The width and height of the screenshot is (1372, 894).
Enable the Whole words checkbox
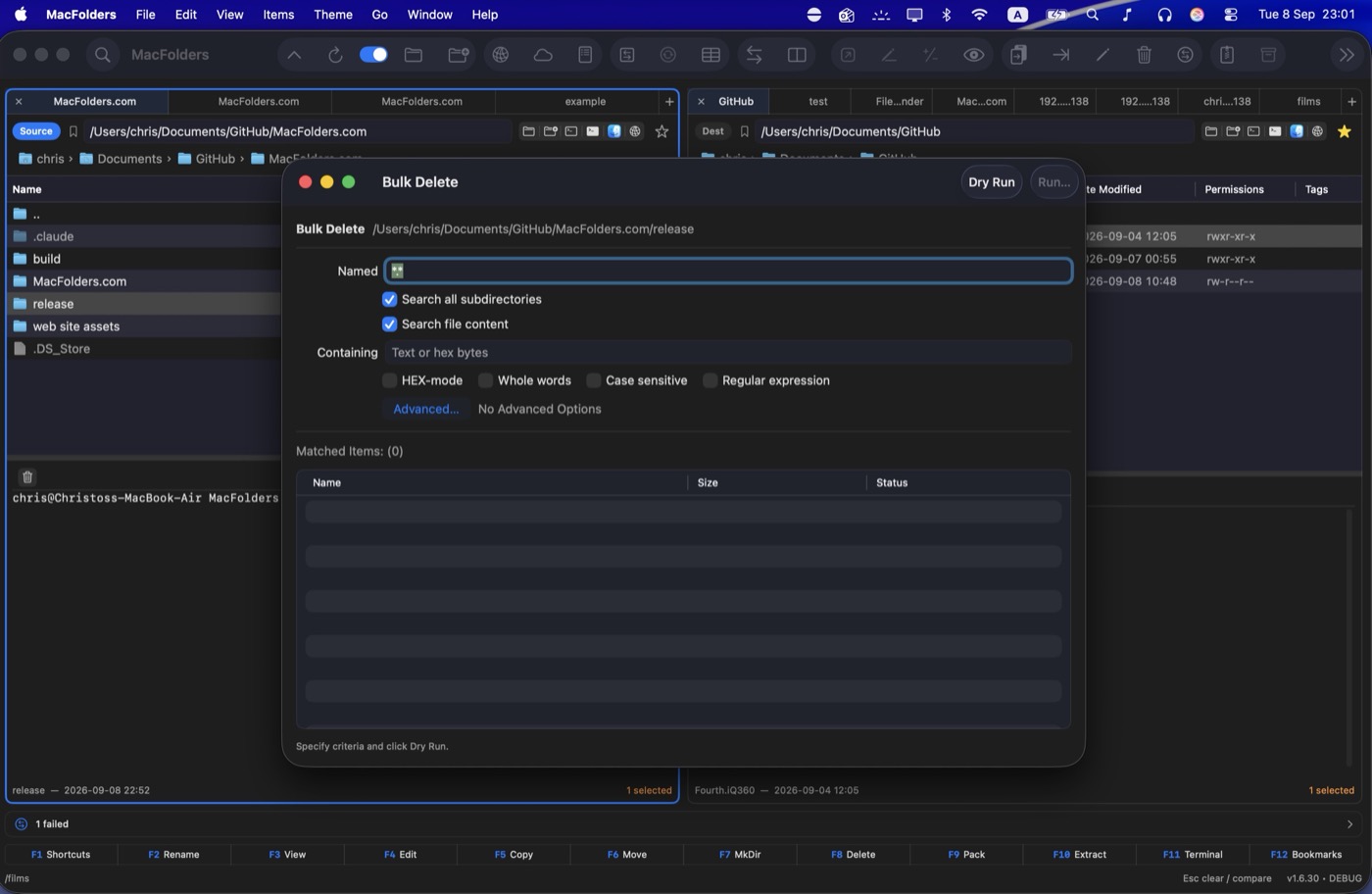pos(485,380)
